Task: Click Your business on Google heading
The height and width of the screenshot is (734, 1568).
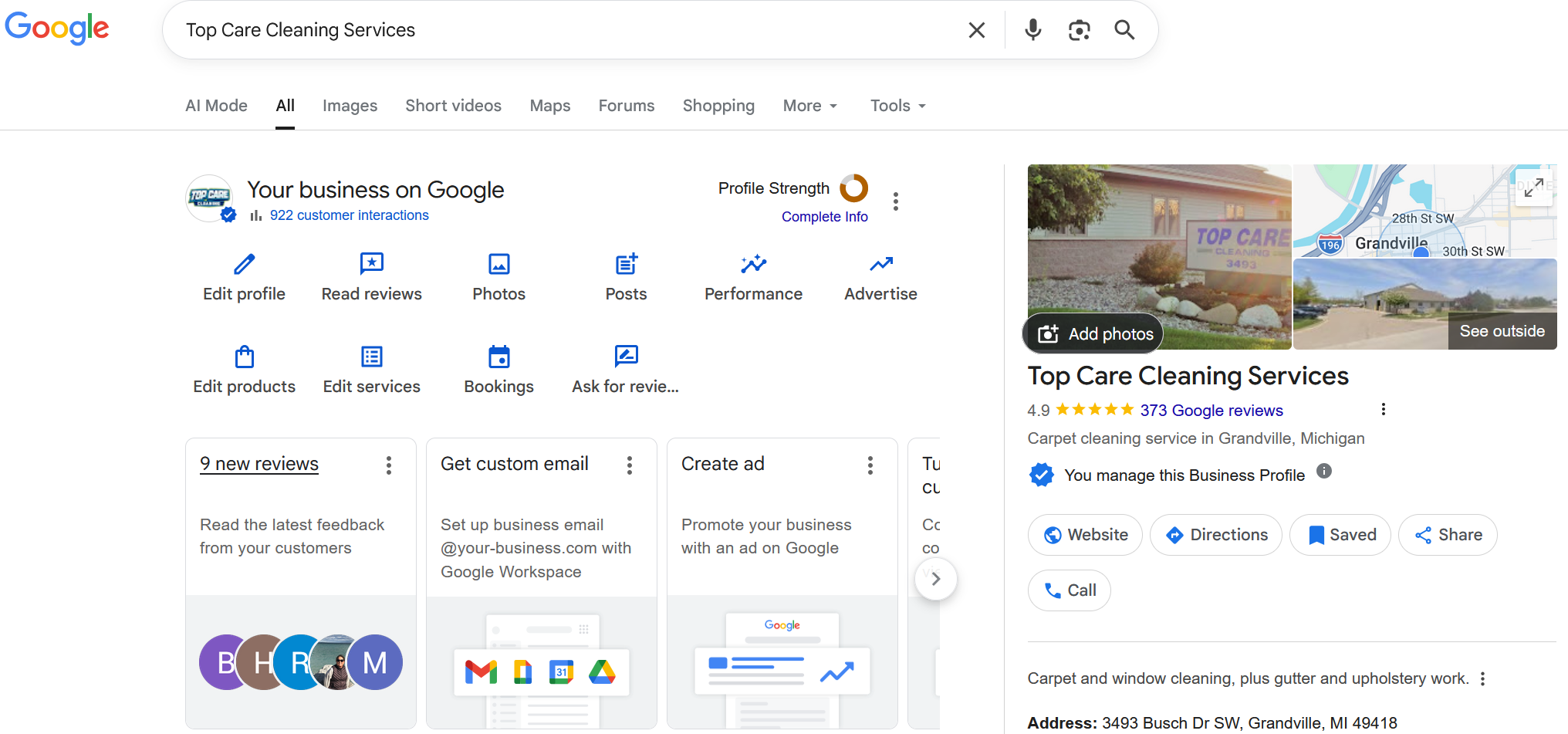Action: click(375, 190)
